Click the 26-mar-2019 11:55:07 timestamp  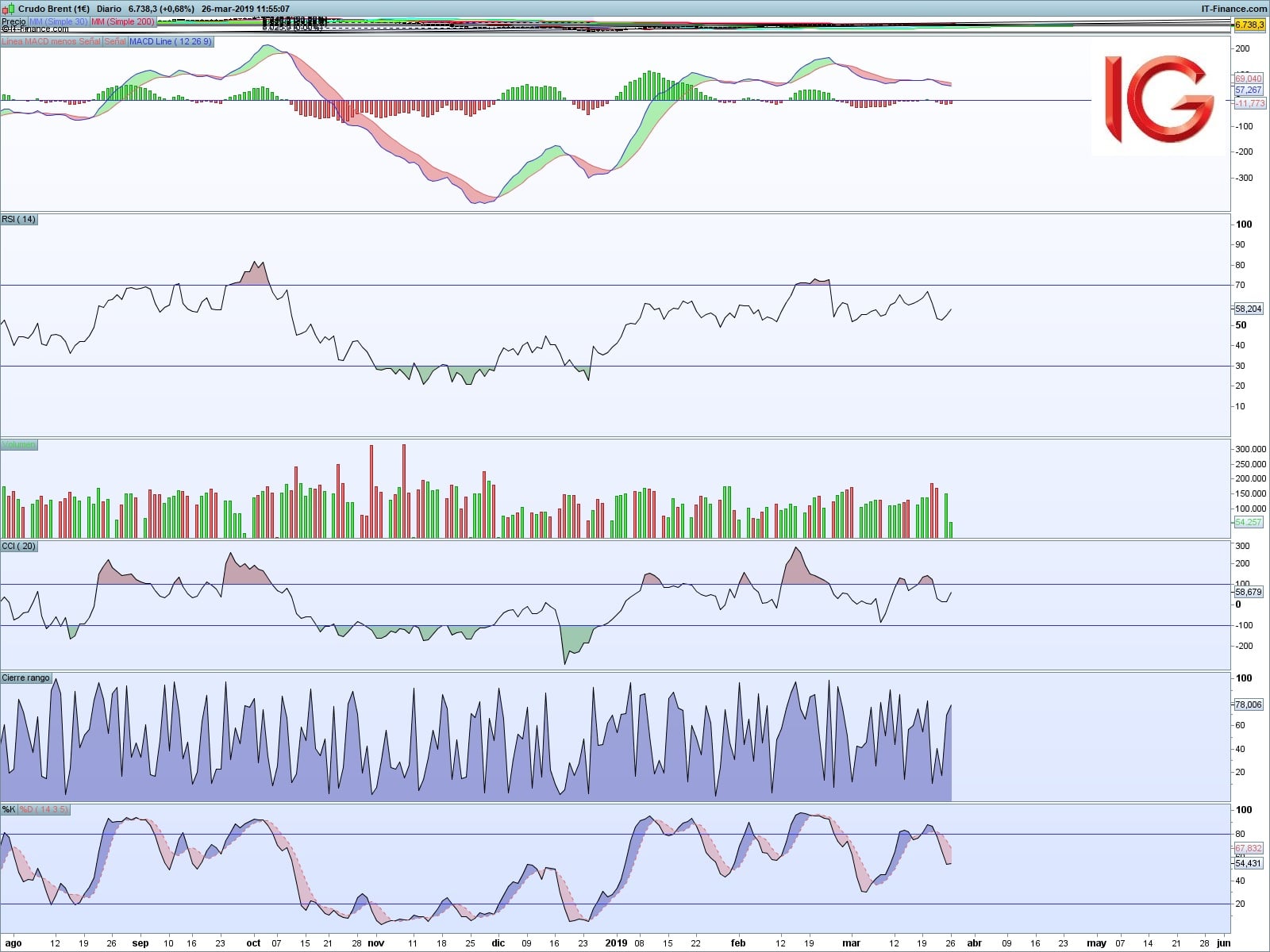coord(245,9)
